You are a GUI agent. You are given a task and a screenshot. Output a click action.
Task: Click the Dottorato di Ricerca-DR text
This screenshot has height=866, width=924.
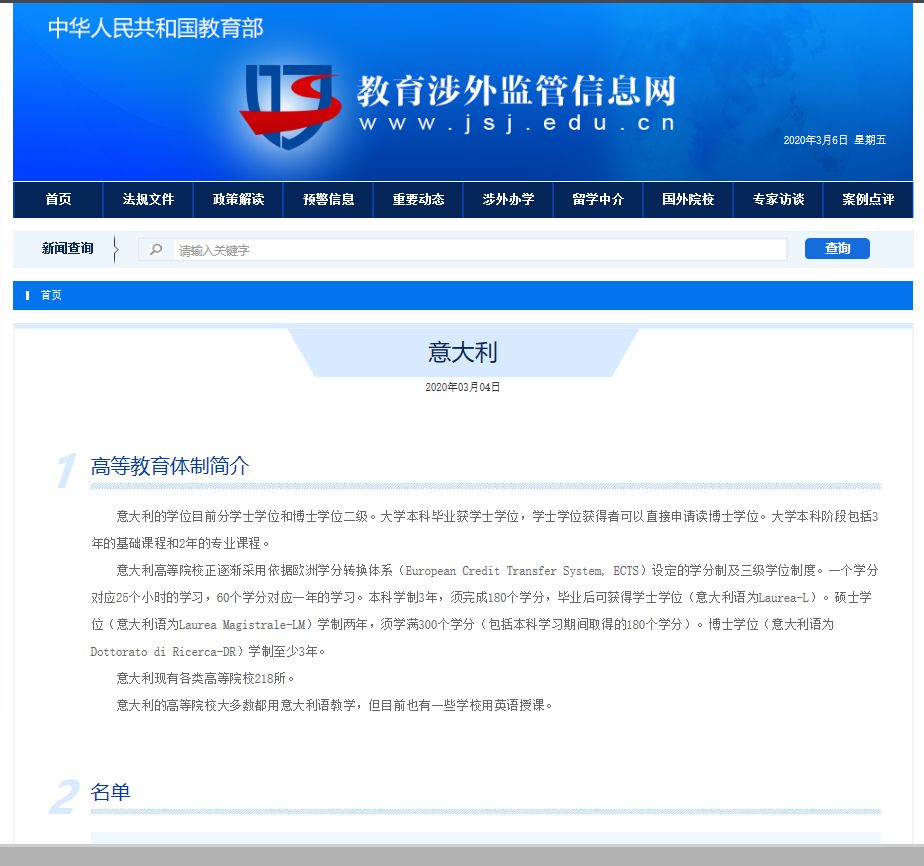[x=163, y=652]
